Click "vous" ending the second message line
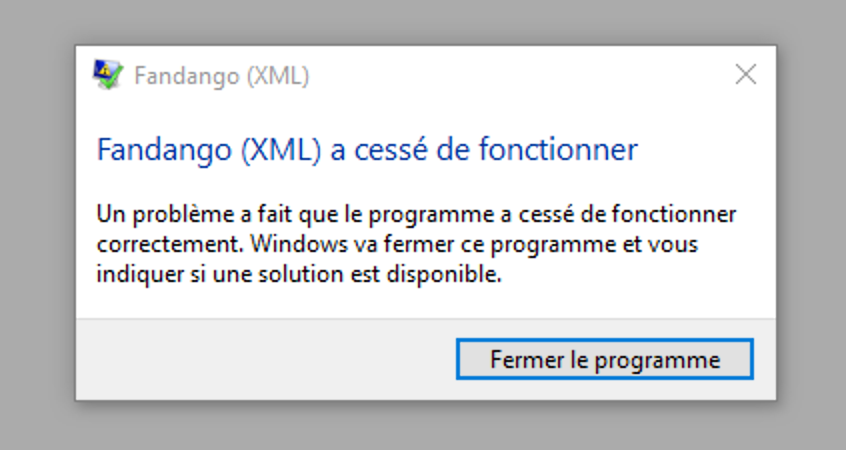This screenshot has width=846, height=450. click(x=675, y=244)
